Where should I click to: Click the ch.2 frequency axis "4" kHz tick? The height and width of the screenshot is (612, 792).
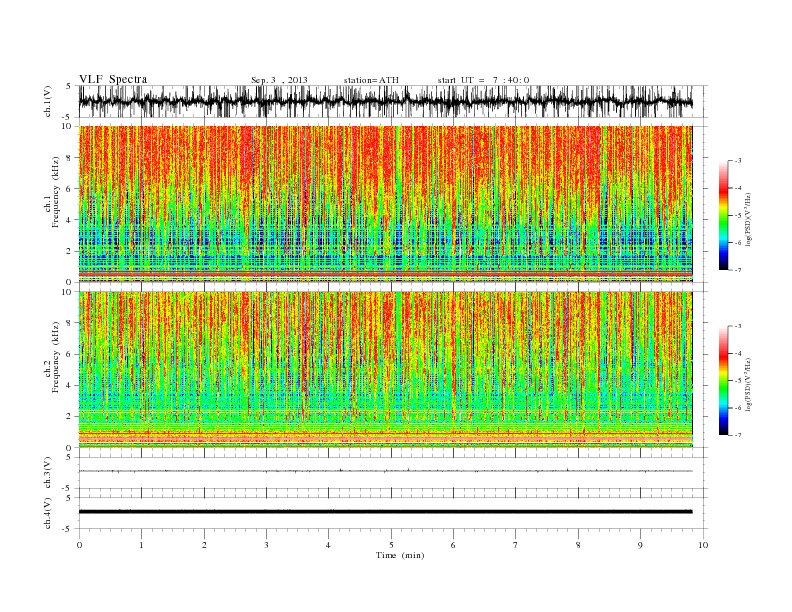pyautogui.click(x=69, y=385)
